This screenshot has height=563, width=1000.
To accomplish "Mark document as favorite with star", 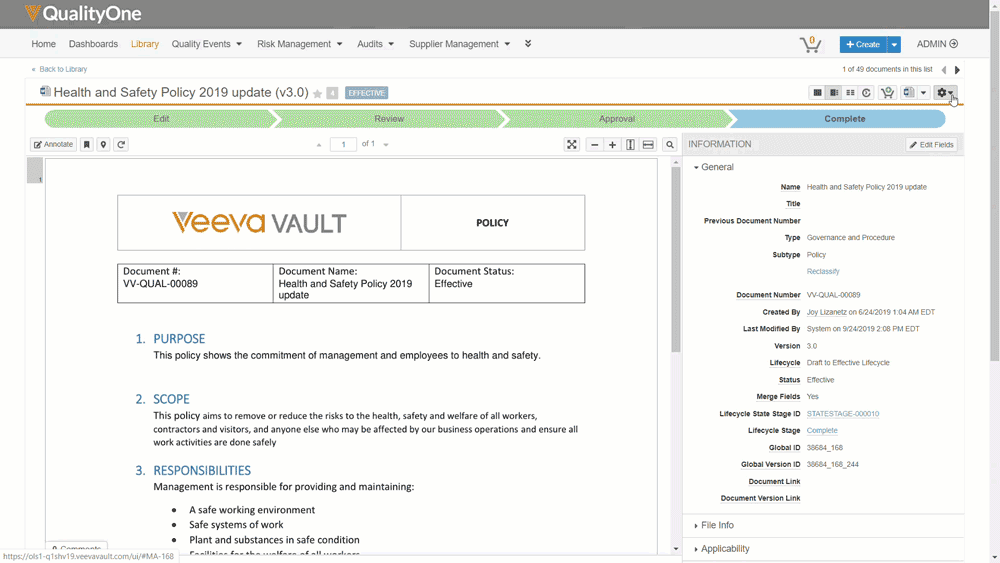I will (317, 94).
